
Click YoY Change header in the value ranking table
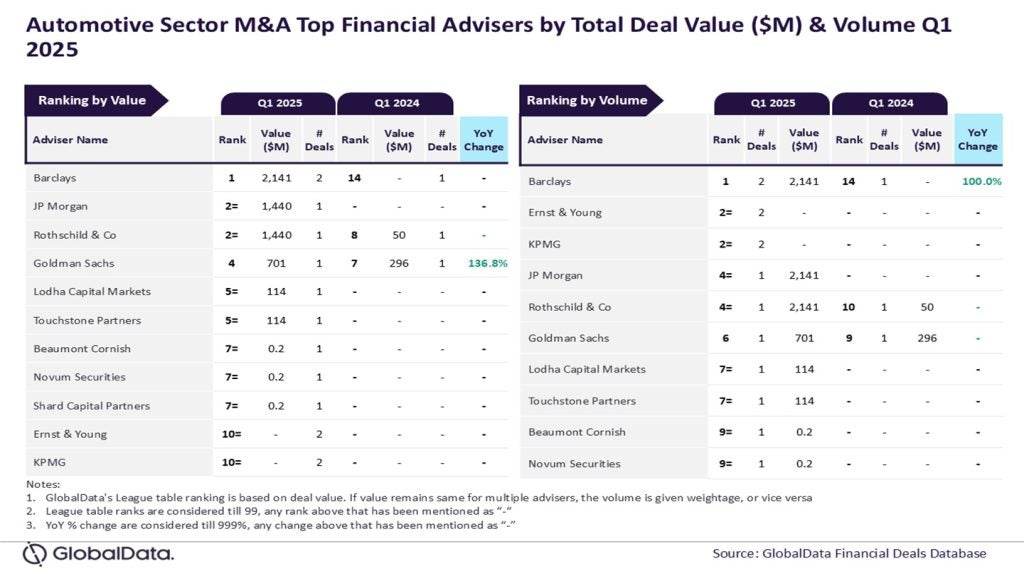484,140
